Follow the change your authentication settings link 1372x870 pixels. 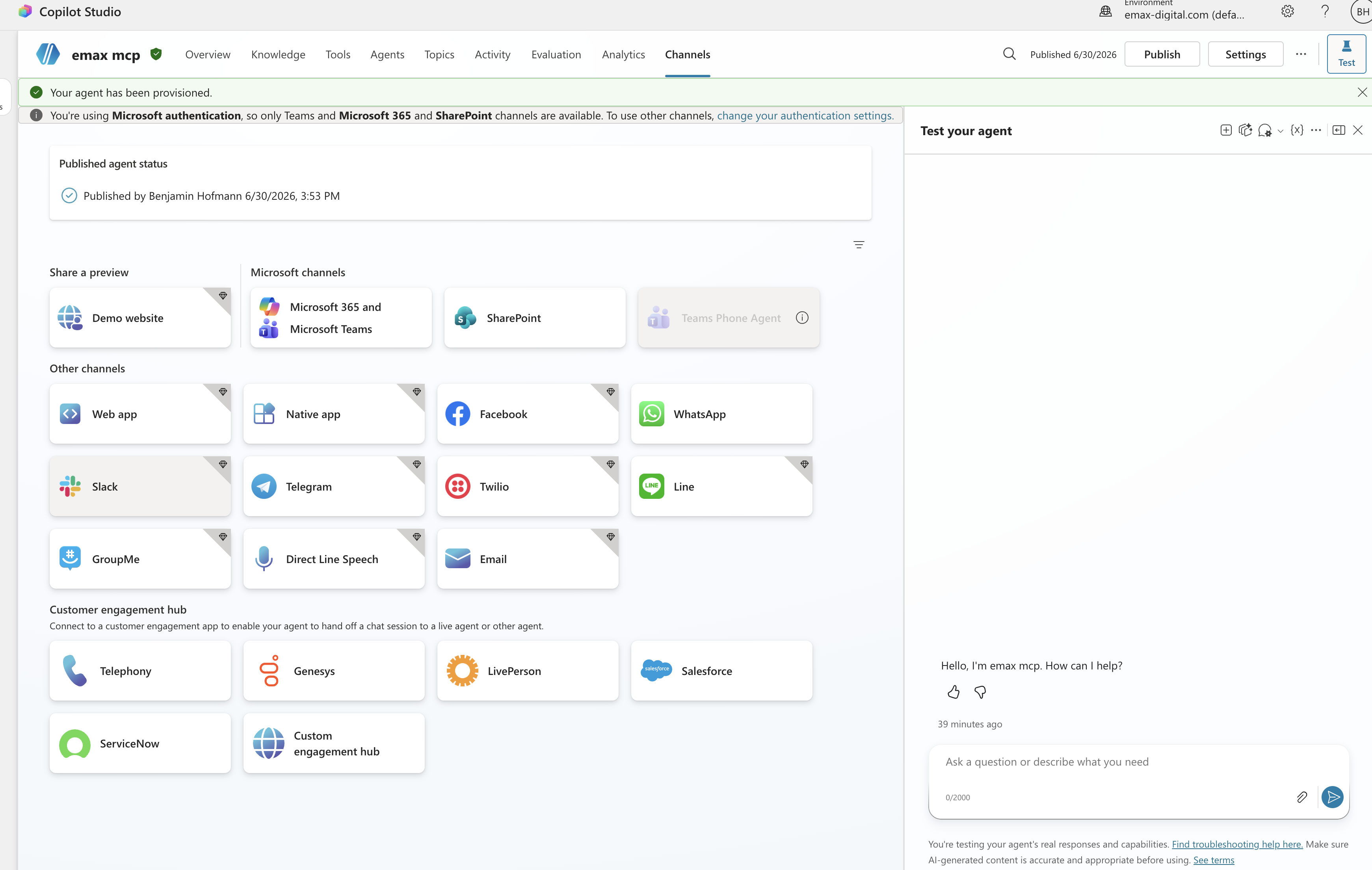[x=805, y=116]
